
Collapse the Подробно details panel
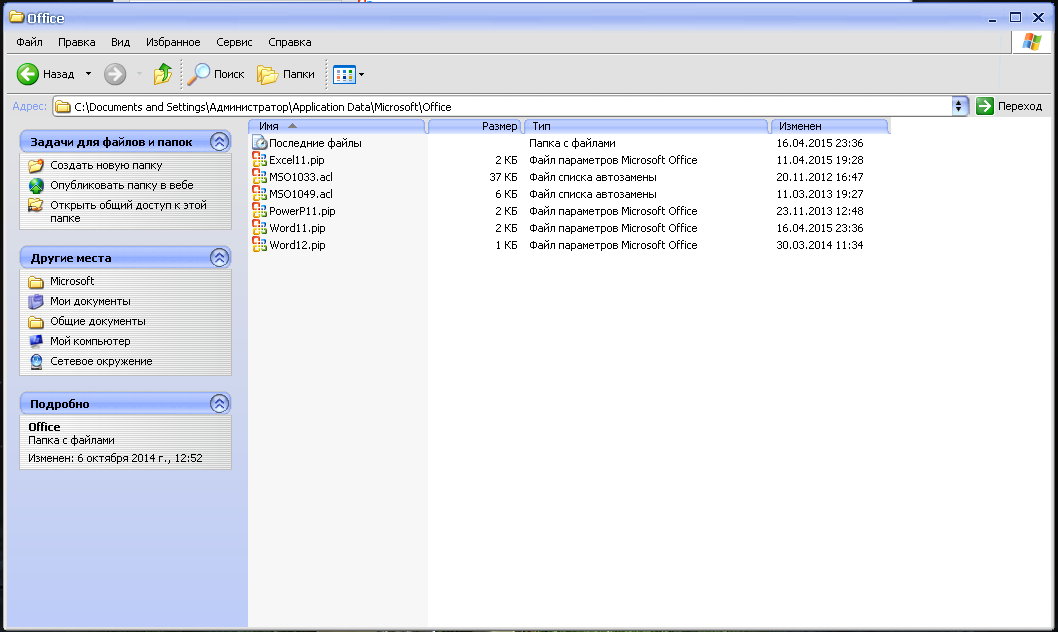pos(219,404)
